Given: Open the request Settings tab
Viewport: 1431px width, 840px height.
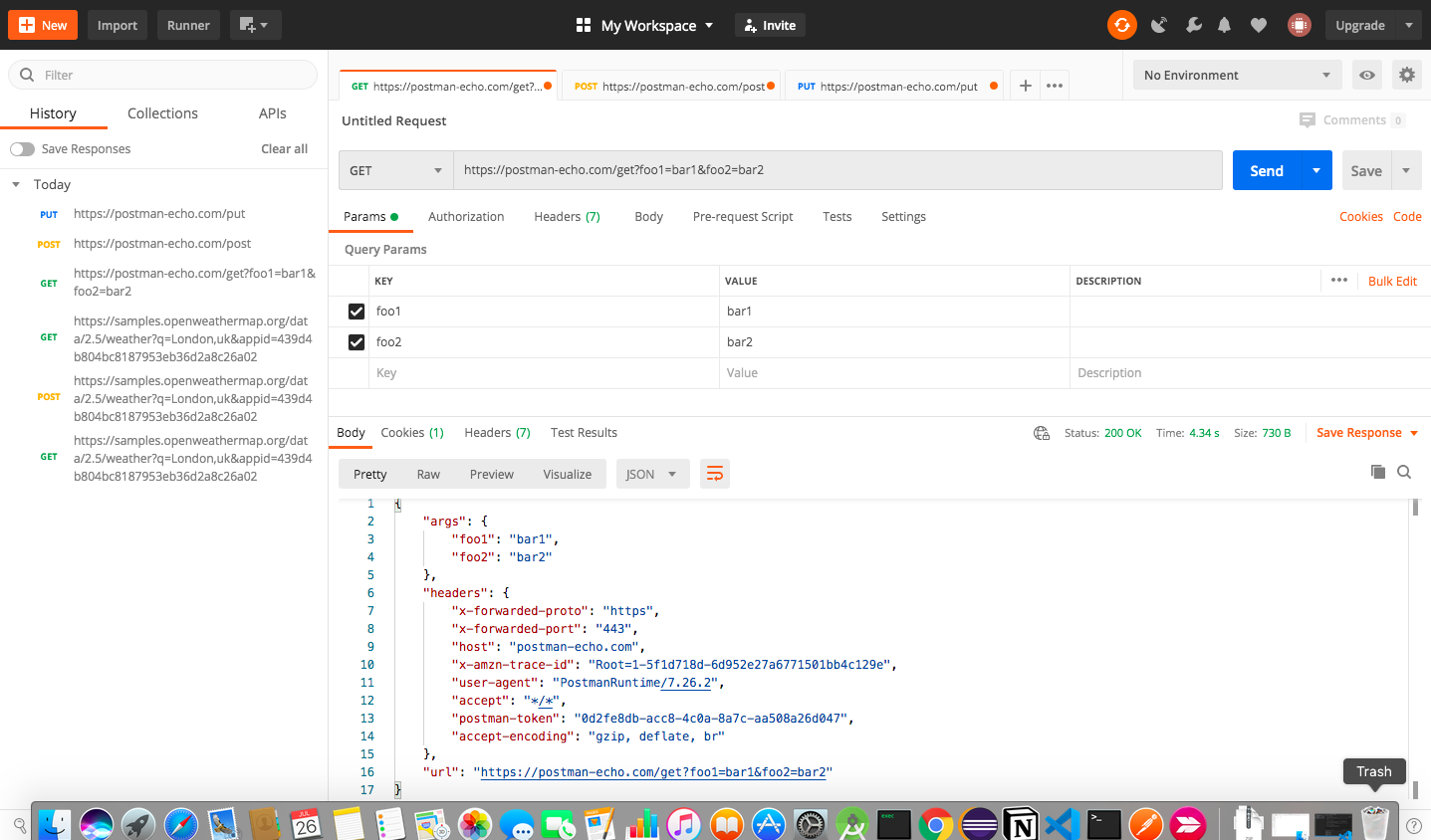Looking at the screenshot, I should [x=903, y=217].
